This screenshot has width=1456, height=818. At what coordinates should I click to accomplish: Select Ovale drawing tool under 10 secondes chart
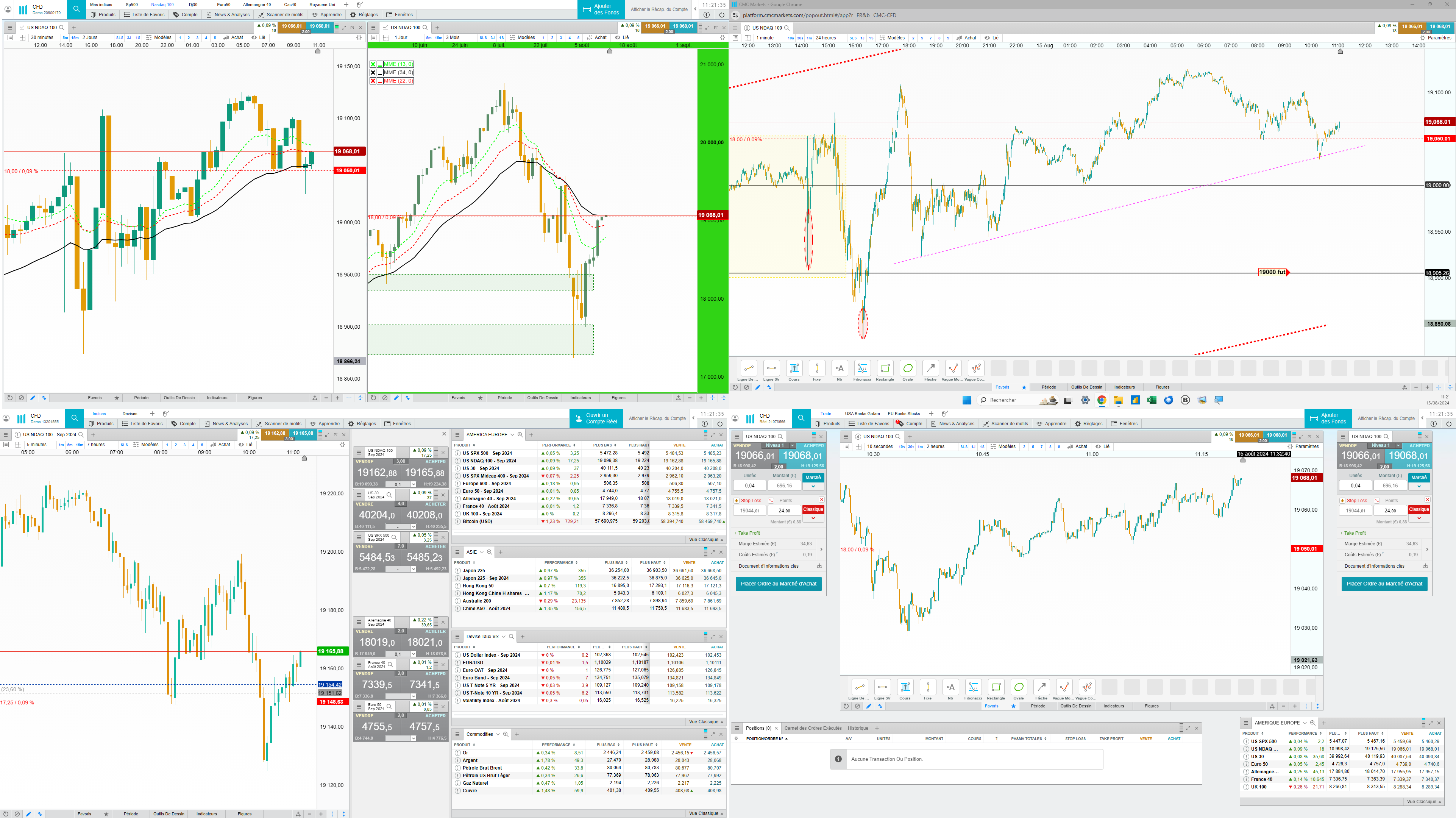point(1019,687)
